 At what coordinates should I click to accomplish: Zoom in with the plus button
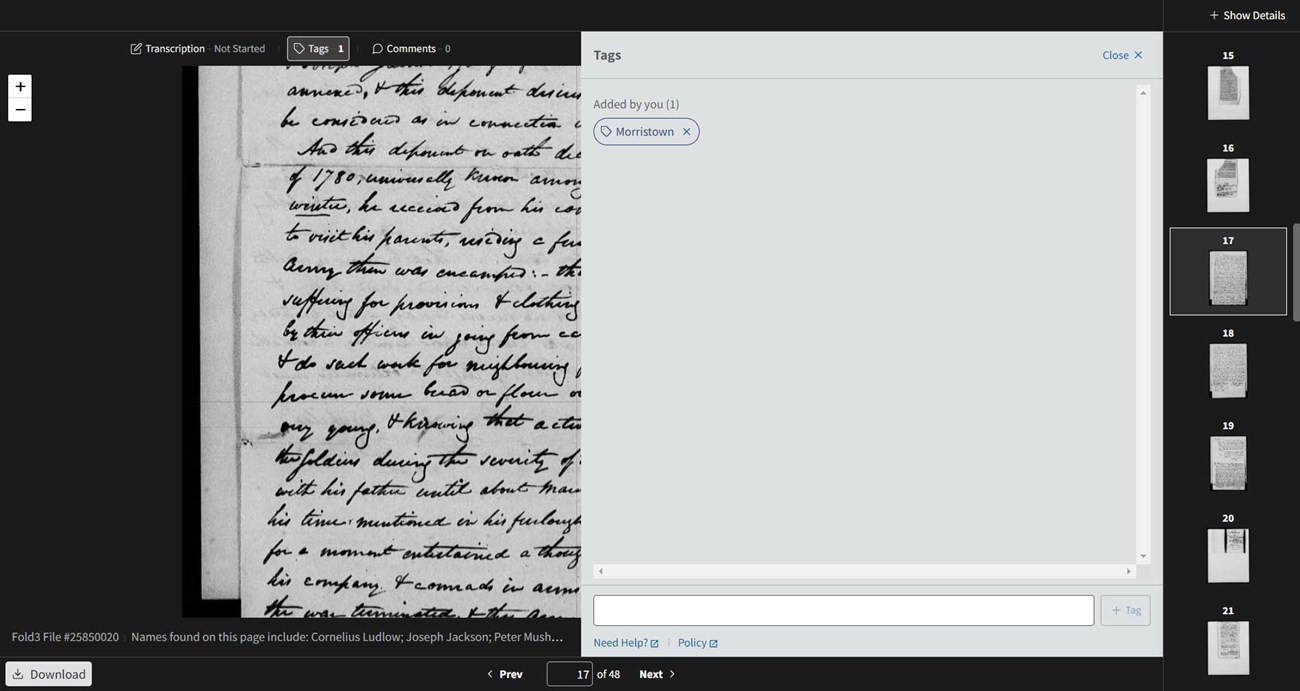tap(20, 87)
